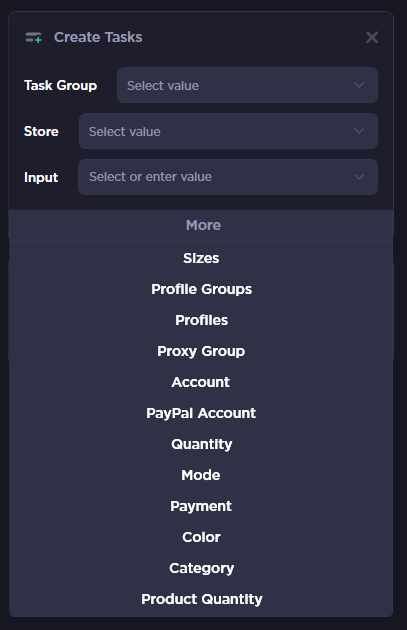The image size is (407, 630).
Task: Pick the Color option
Action: [x=201, y=537]
